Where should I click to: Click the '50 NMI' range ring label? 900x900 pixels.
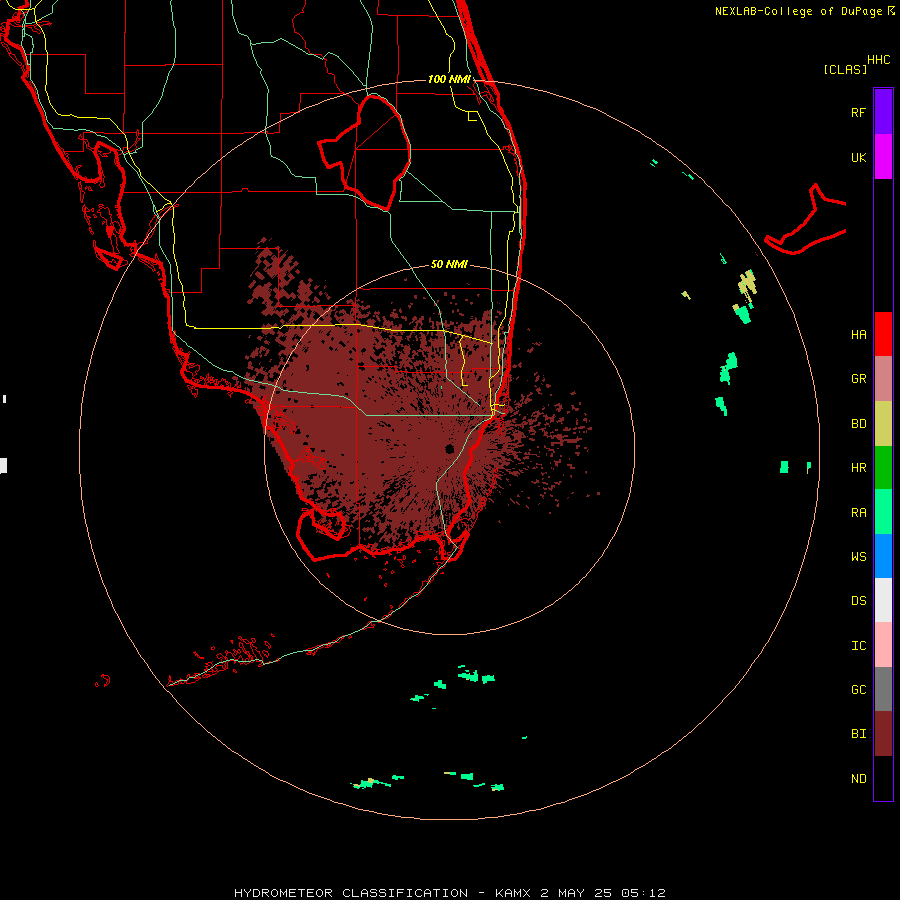(449, 264)
